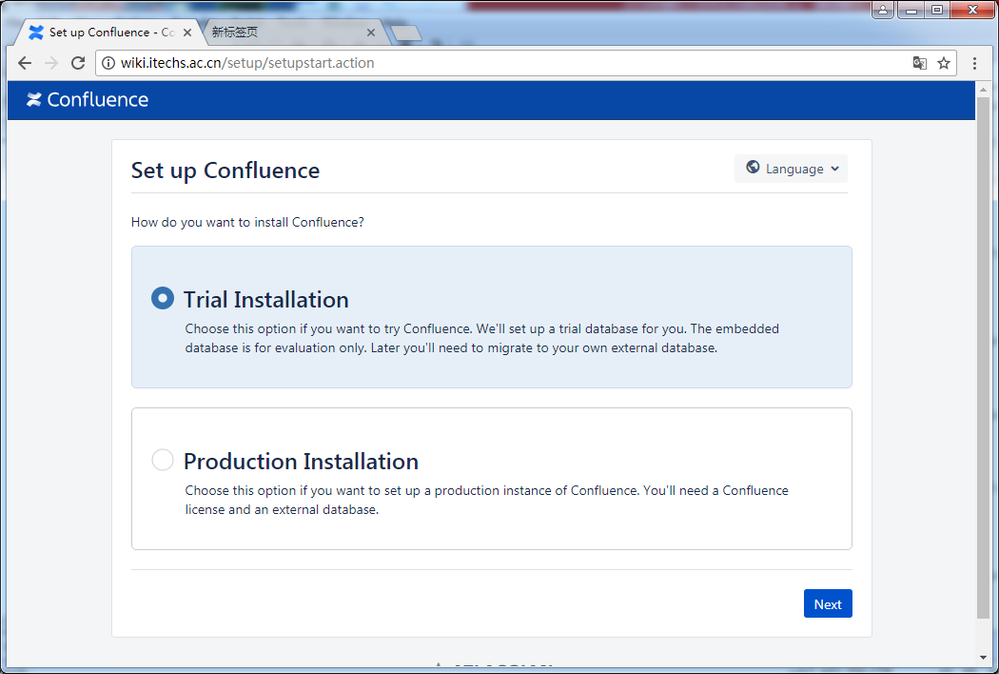Click the Set up Confluence page title
Screen dimensions: 999x674
click(x=226, y=171)
